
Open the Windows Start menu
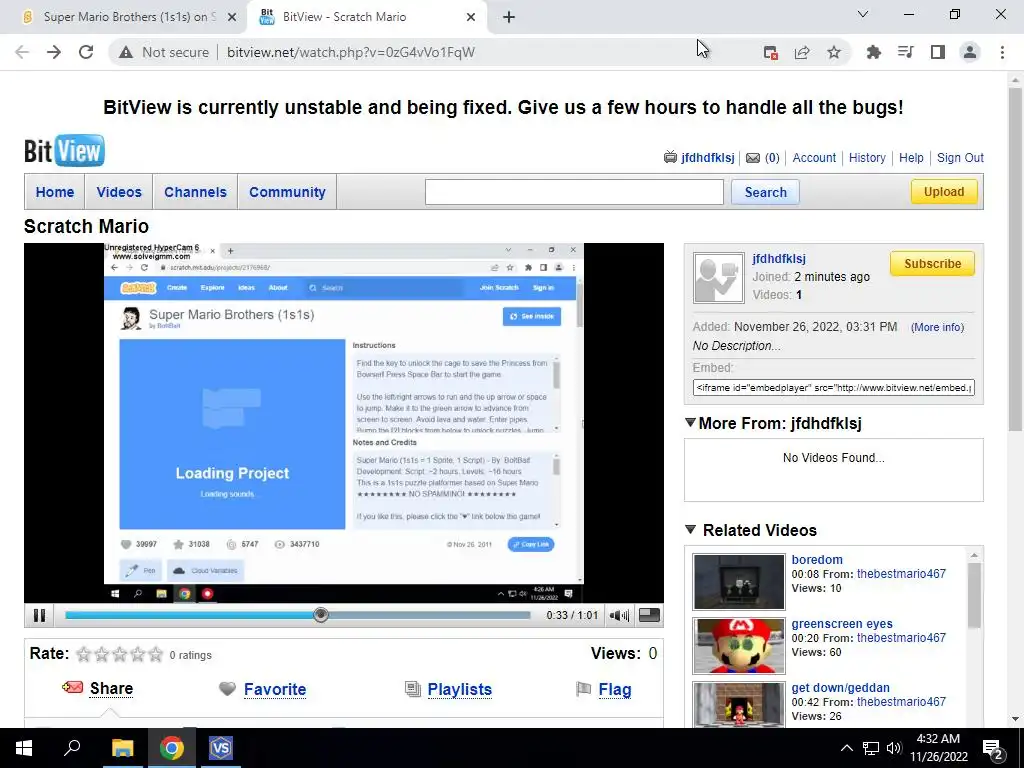pos(24,748)
